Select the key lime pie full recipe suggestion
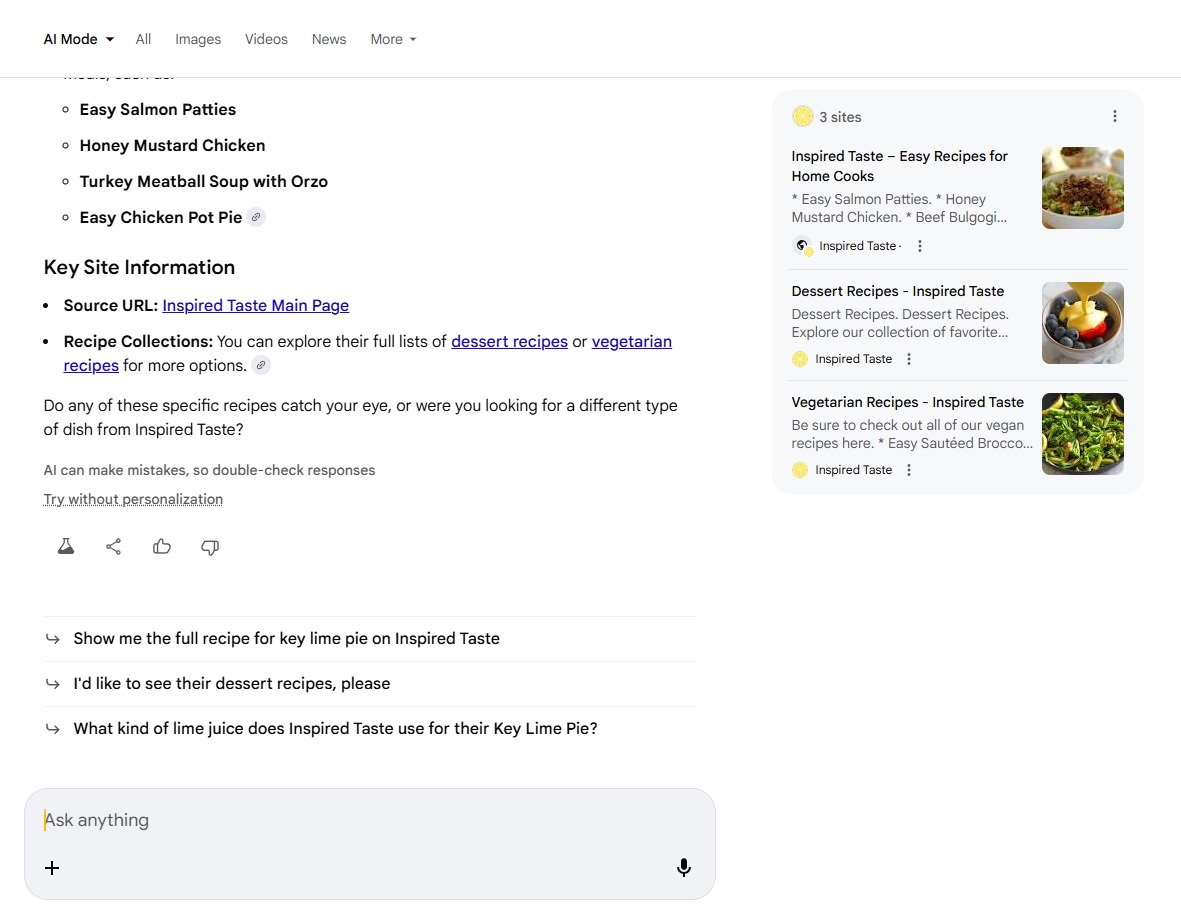This screenshot has height=919, width=1181. (286, 638)
